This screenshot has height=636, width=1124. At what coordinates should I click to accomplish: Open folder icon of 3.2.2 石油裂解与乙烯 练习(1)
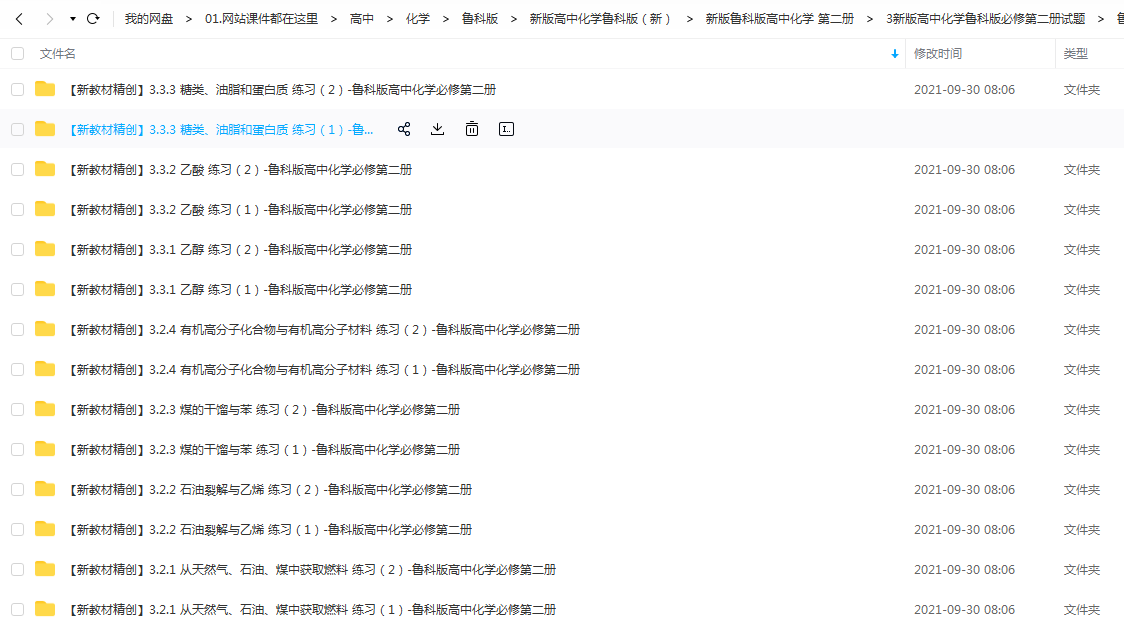tap(45, 529)
